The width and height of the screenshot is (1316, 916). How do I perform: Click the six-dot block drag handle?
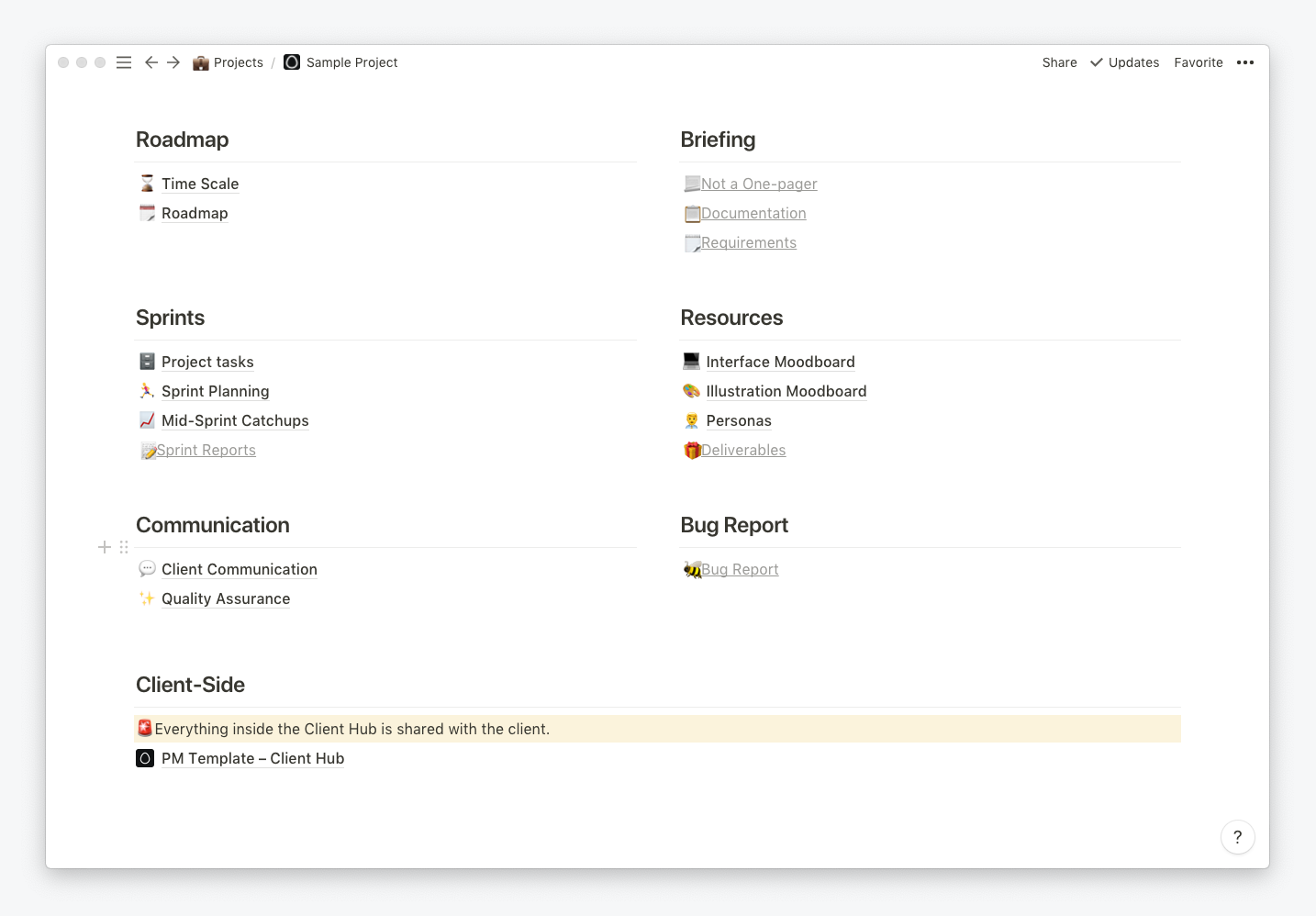pos(124,547)
